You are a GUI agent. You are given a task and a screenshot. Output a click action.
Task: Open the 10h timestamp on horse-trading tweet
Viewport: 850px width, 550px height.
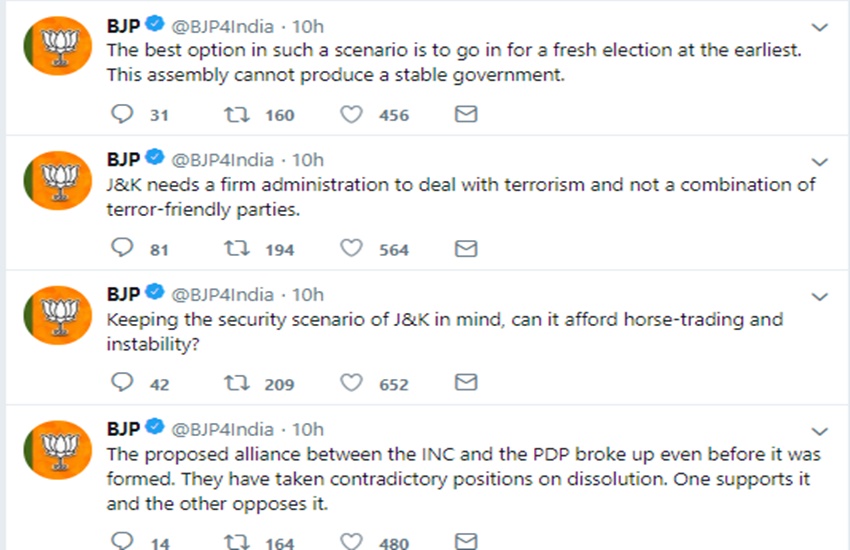coord(308,294)
